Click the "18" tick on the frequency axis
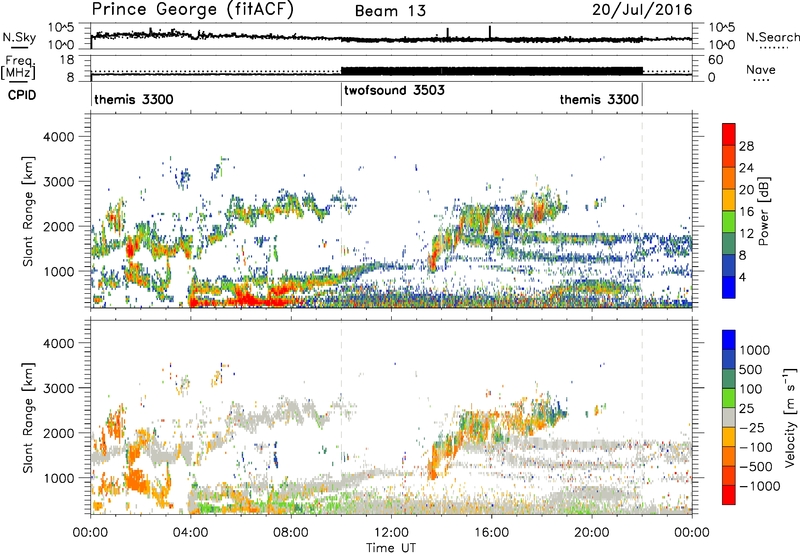 67,60
